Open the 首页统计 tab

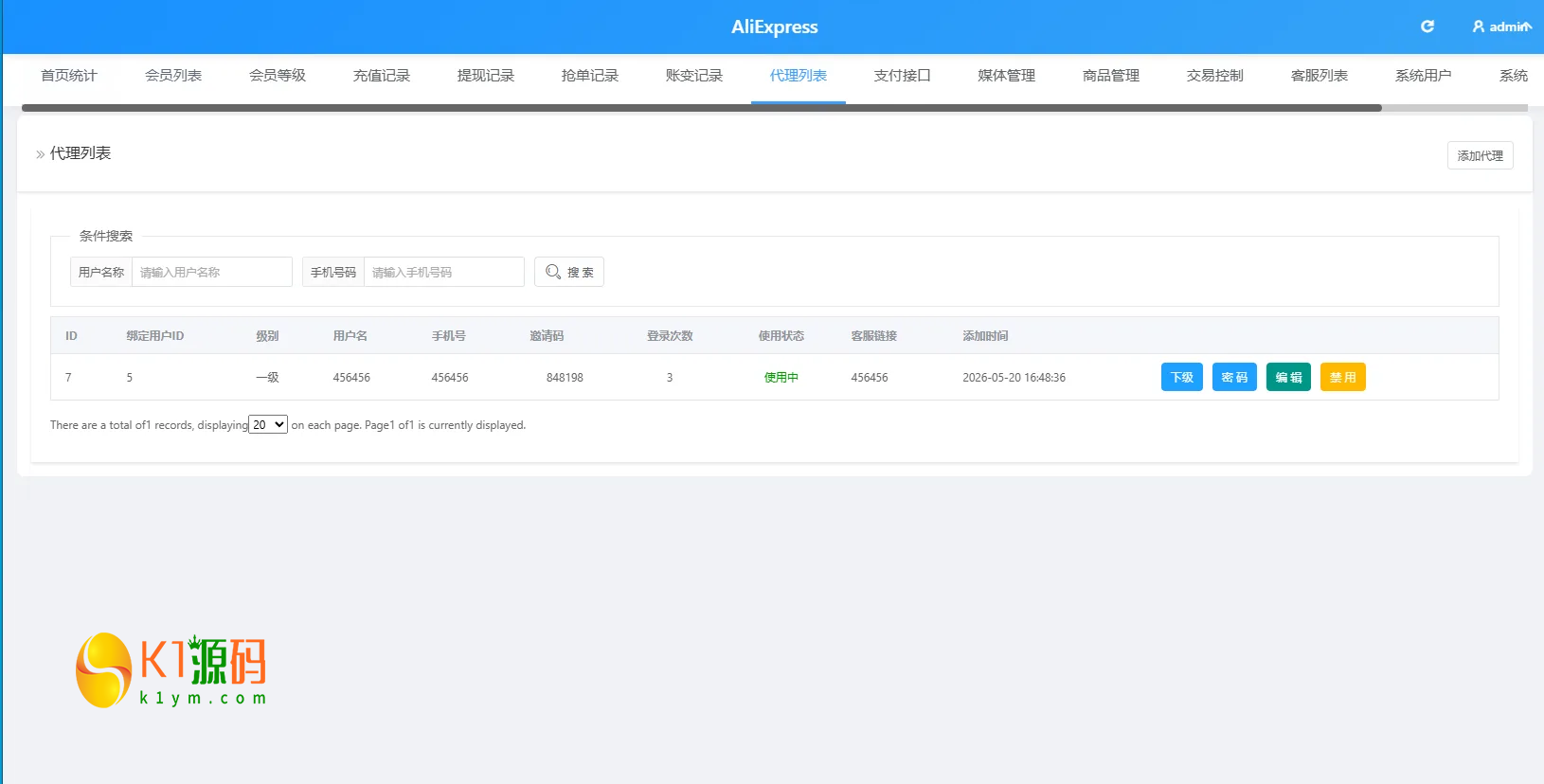click(69, 76)
